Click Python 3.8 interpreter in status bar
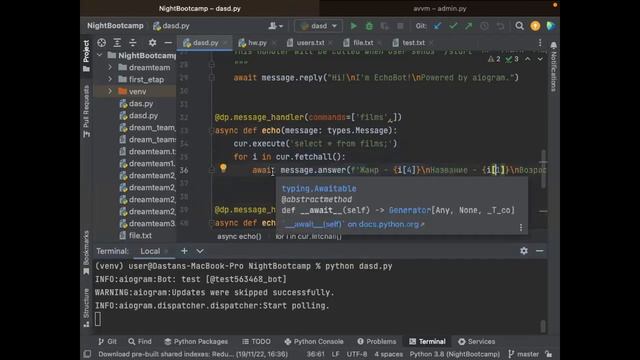 click(455, 354)
